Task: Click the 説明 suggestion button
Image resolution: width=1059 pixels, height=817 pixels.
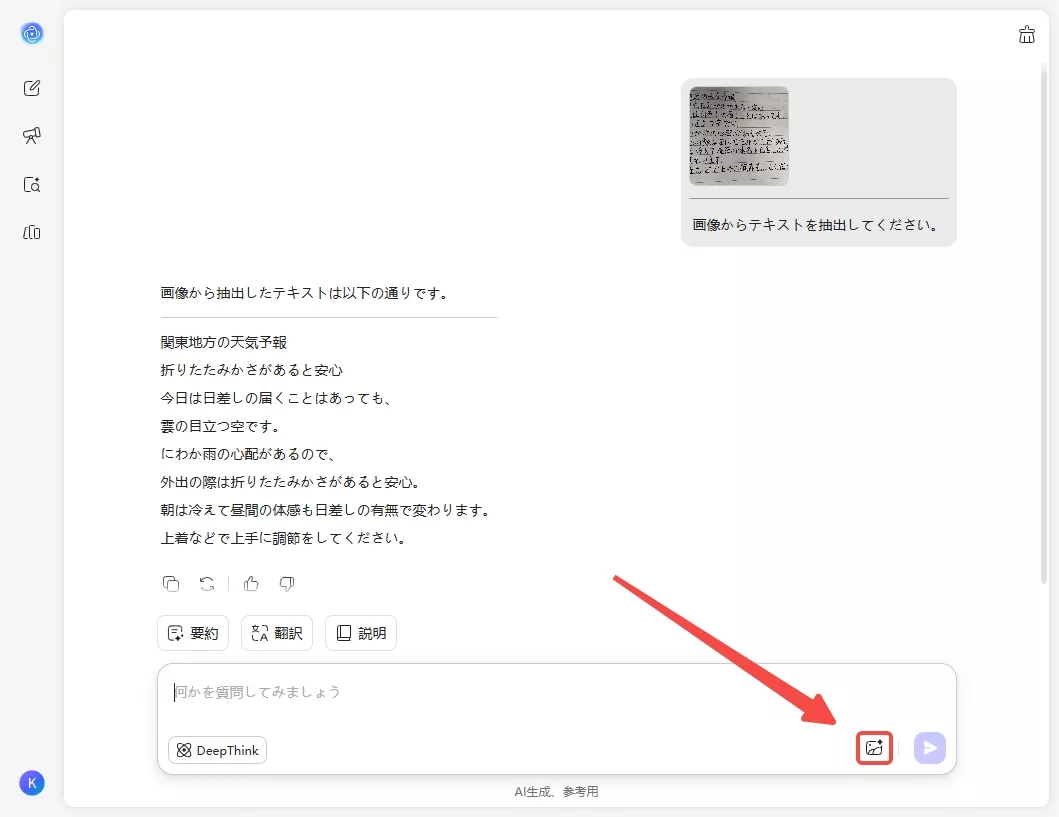Action: click(360, 632)
